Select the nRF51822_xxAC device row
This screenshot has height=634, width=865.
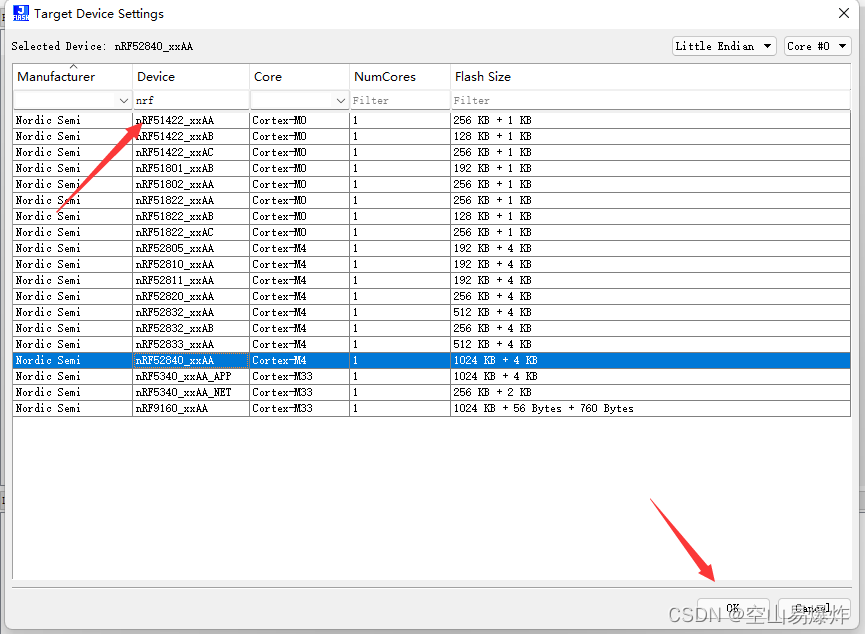pos(431,232)
